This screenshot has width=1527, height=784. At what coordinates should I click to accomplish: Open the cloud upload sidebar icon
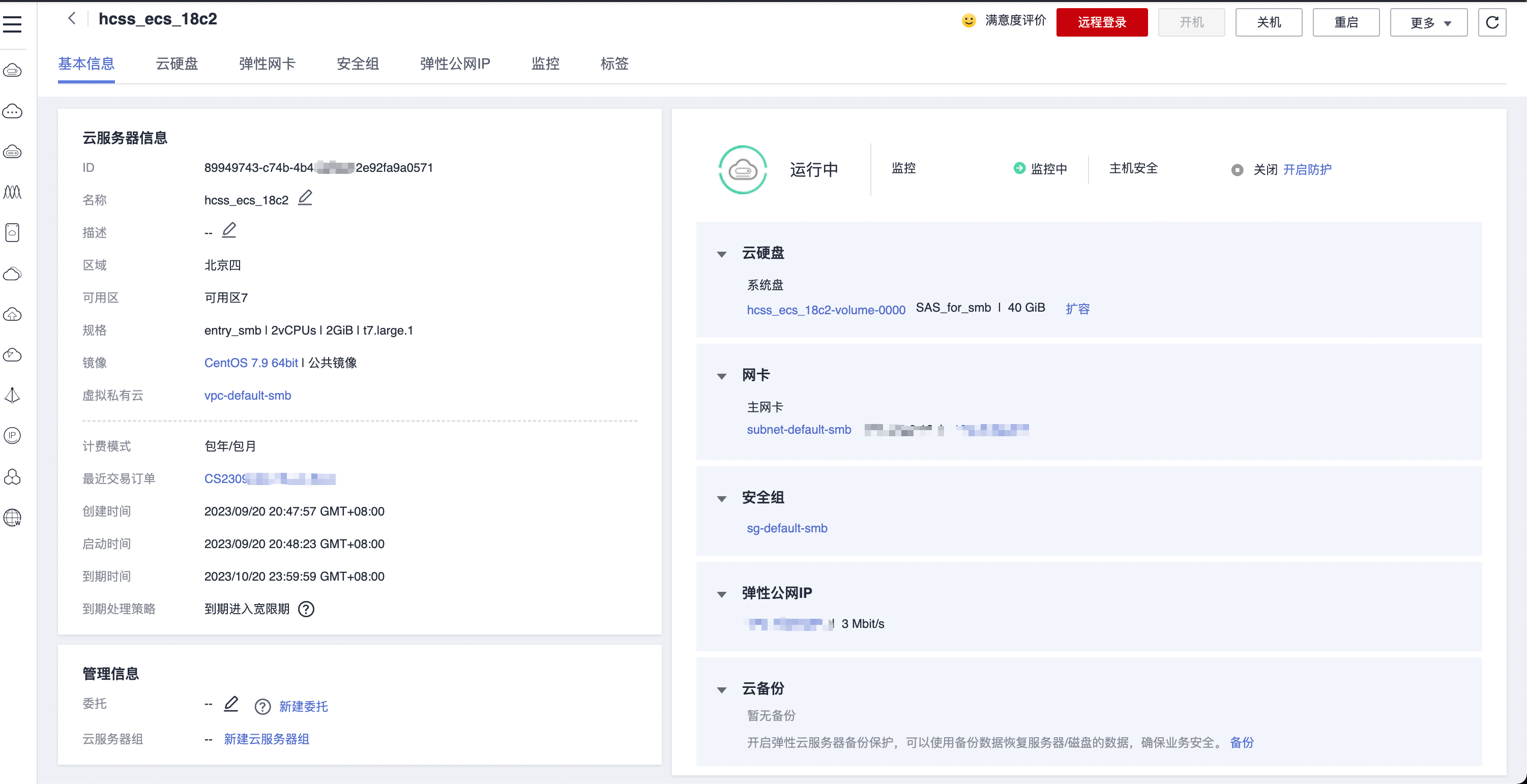[x=12, y=314]
